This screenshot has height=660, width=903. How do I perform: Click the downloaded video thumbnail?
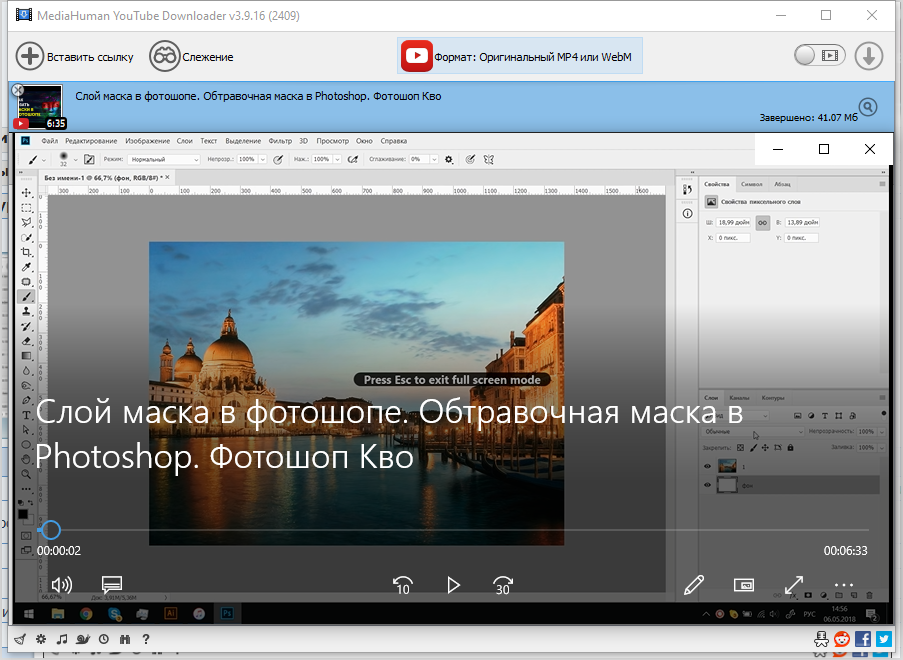tap(41, 108)
